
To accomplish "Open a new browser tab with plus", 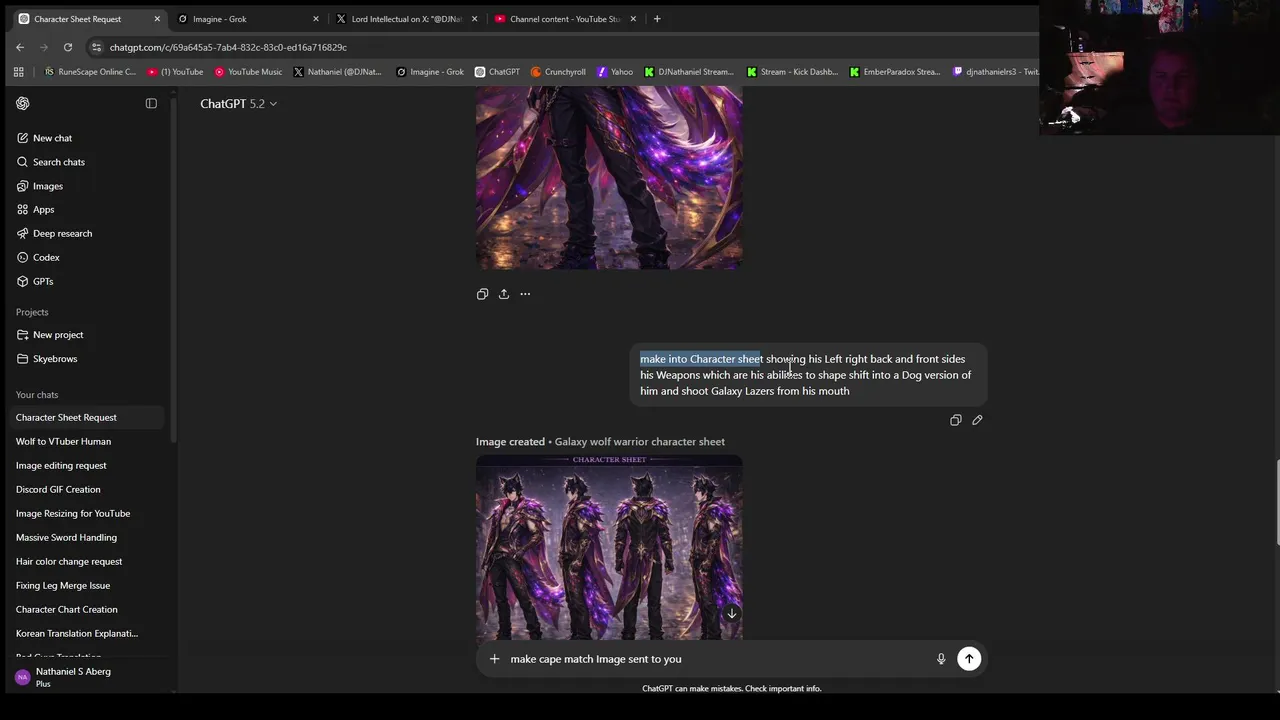I will pyautogui.click(x=656, y=19).
